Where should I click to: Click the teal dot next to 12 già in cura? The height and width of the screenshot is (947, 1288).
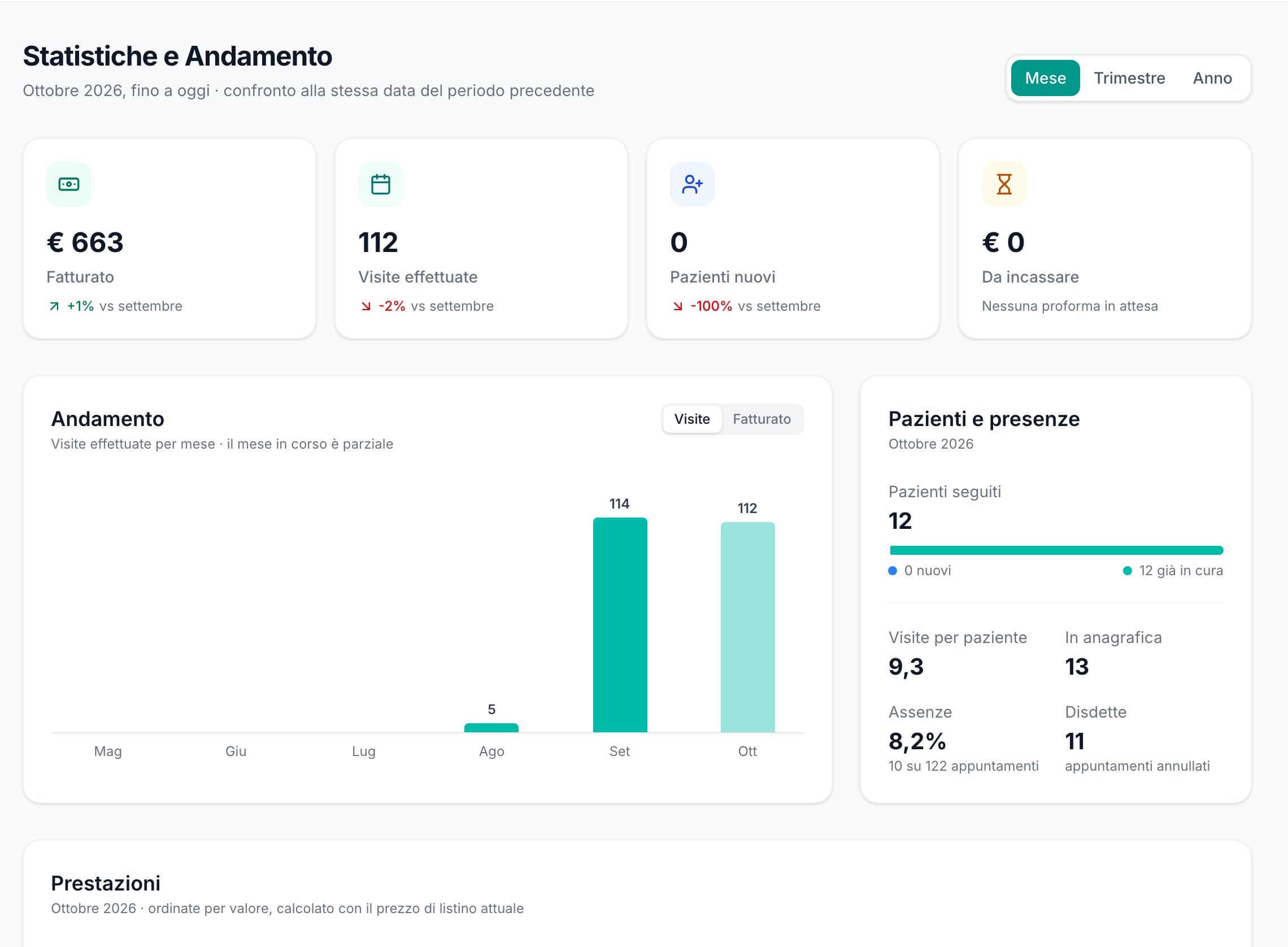click(x=1128, y=570)
